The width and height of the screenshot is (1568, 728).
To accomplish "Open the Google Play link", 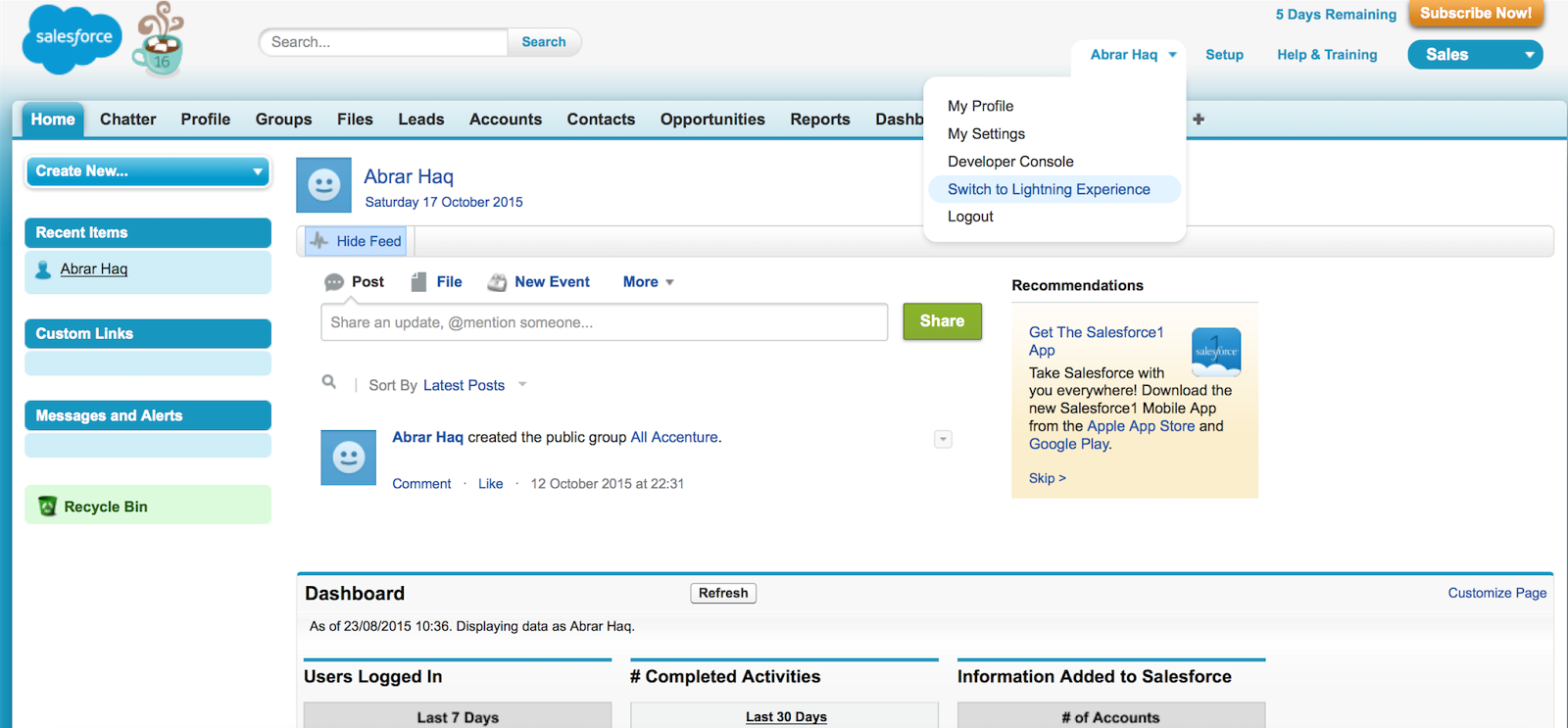I will [x=1068, y=444].
